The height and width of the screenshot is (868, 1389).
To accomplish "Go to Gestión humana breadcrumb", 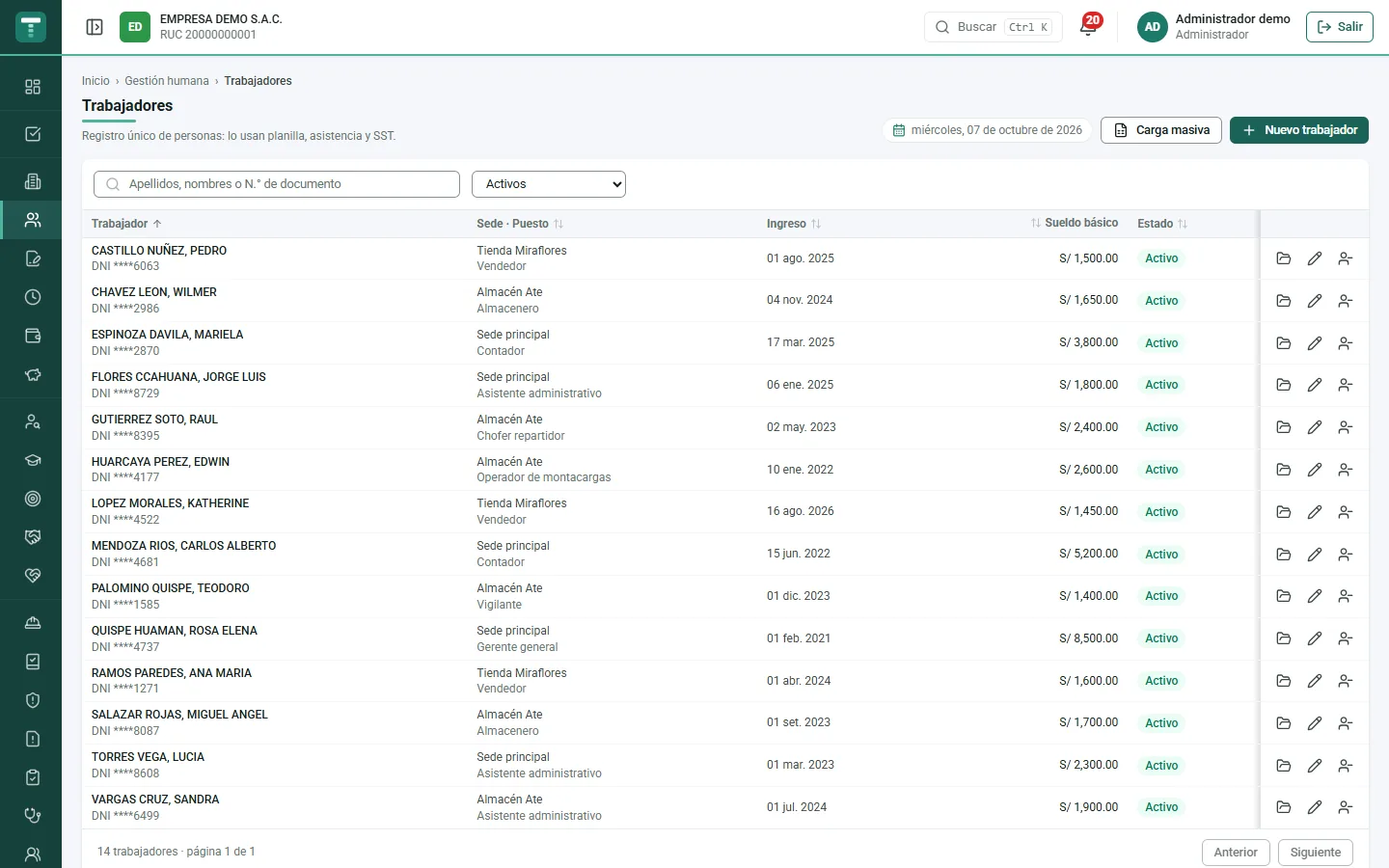I will pyautogui.click(x=167, y=81).
